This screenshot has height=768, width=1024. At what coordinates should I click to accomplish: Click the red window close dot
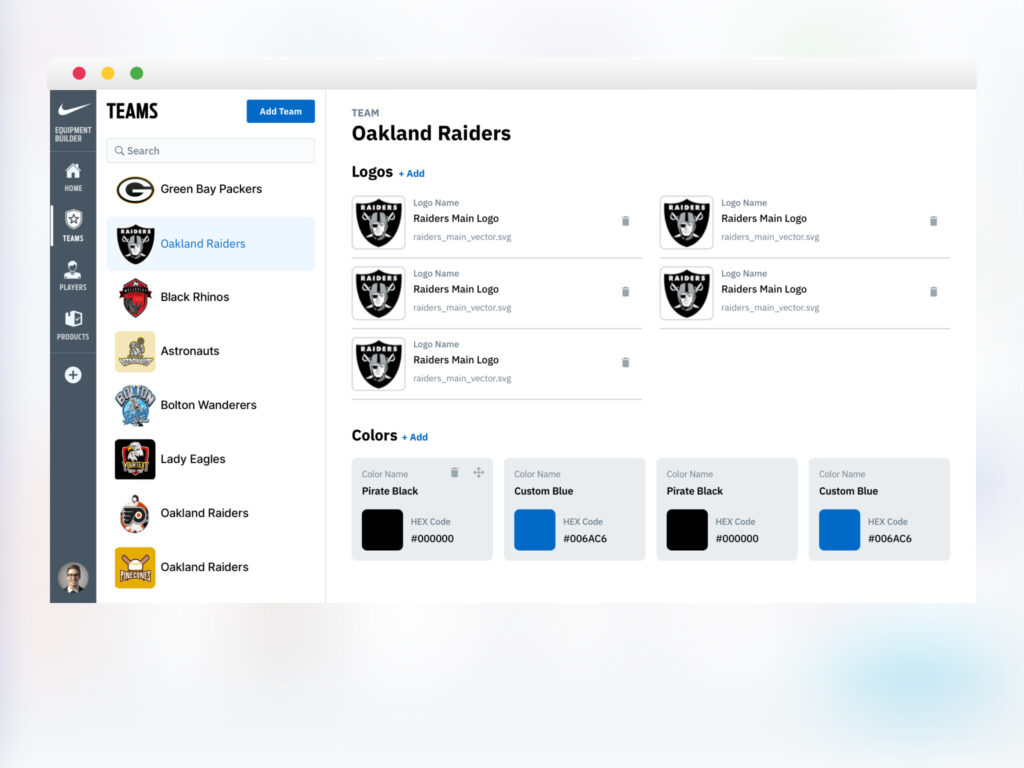(x=79, y=73)
